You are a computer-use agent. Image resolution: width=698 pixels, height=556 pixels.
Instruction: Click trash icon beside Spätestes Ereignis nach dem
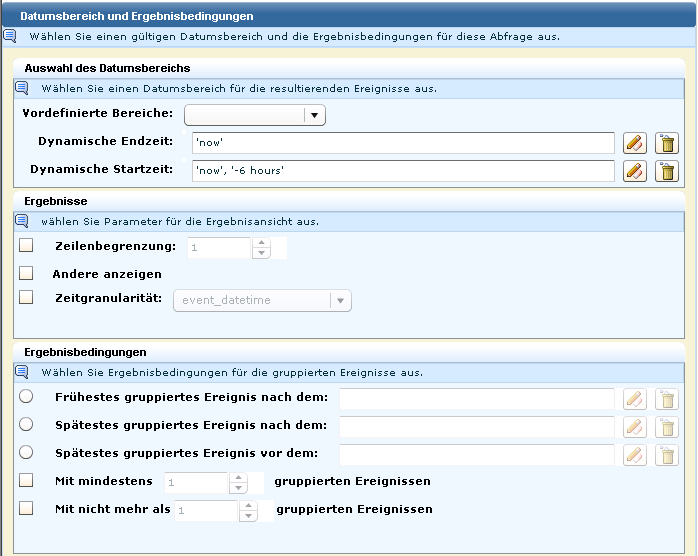666,427
